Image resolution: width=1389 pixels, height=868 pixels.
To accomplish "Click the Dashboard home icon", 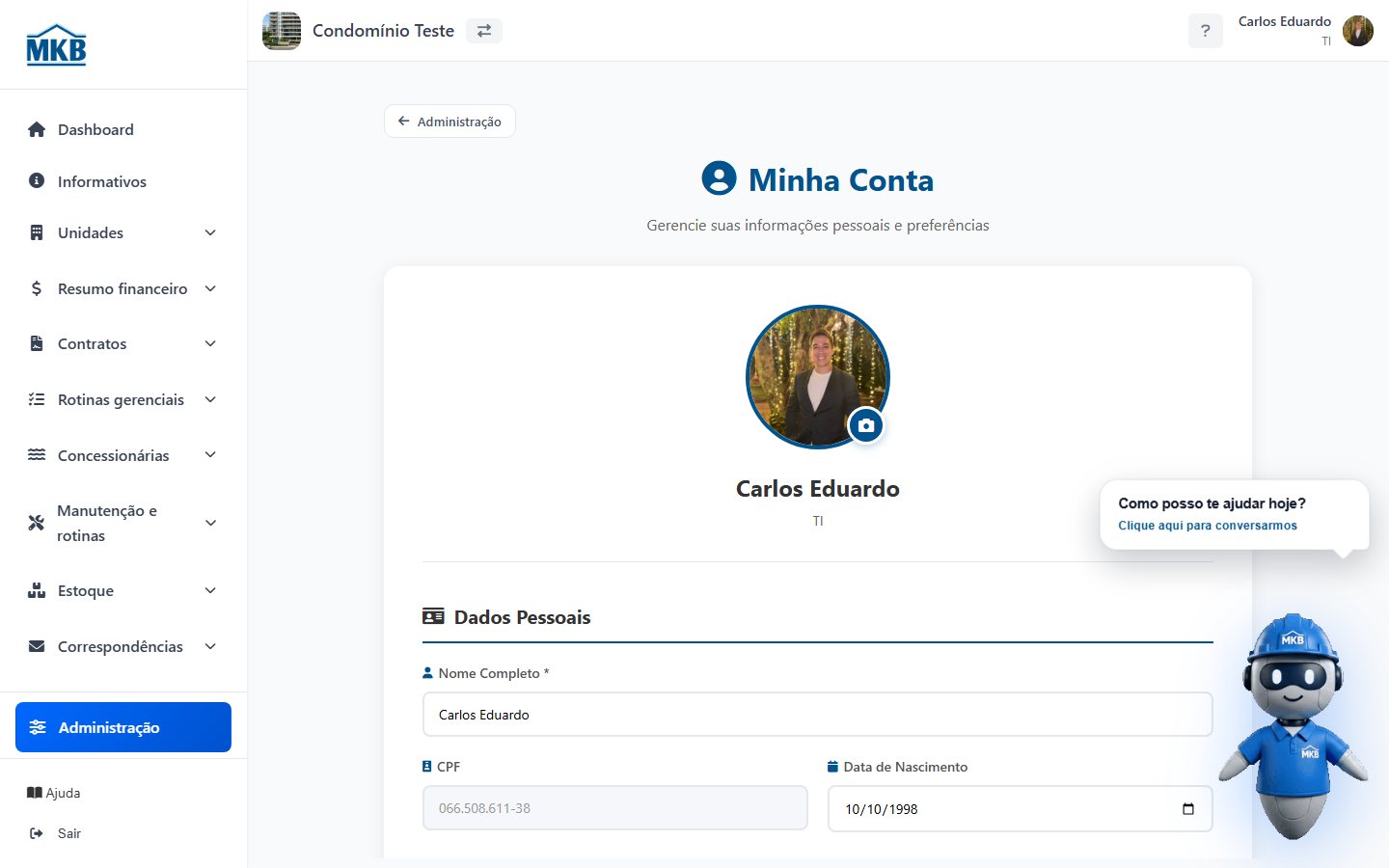I will [37, 129].
